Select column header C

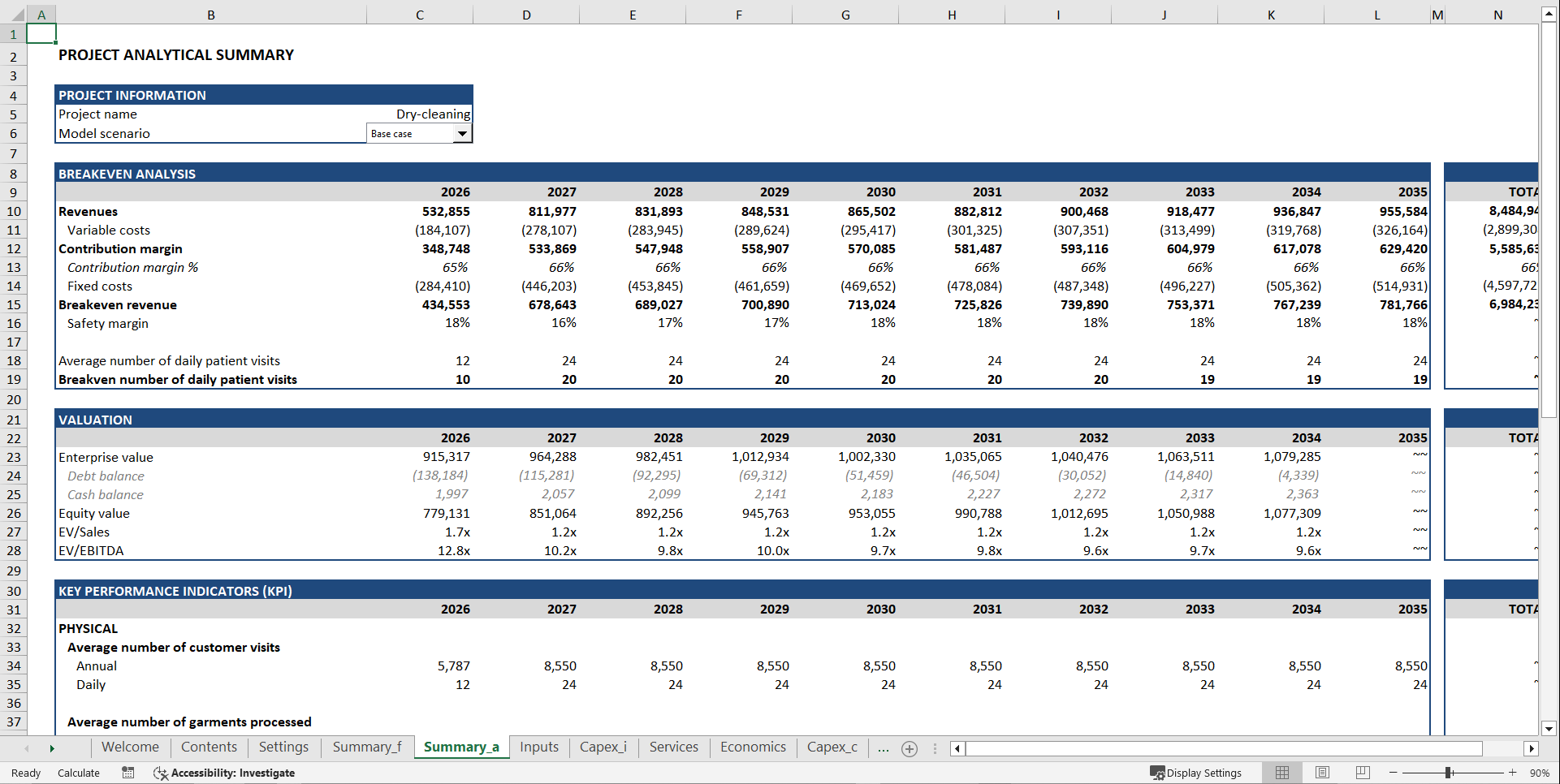click(x=420, y=14)
